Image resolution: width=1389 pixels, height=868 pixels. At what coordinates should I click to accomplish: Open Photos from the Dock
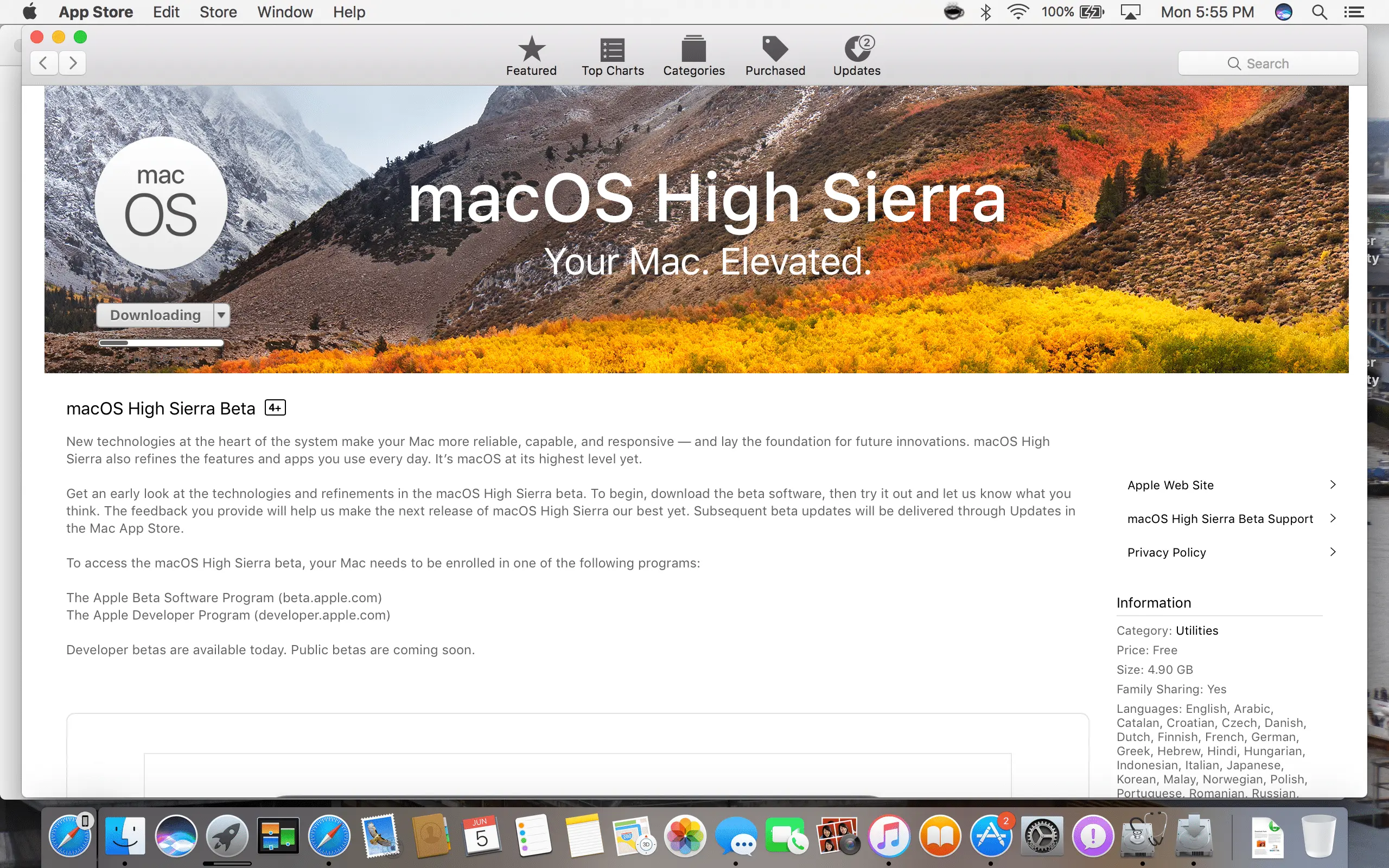685,836
